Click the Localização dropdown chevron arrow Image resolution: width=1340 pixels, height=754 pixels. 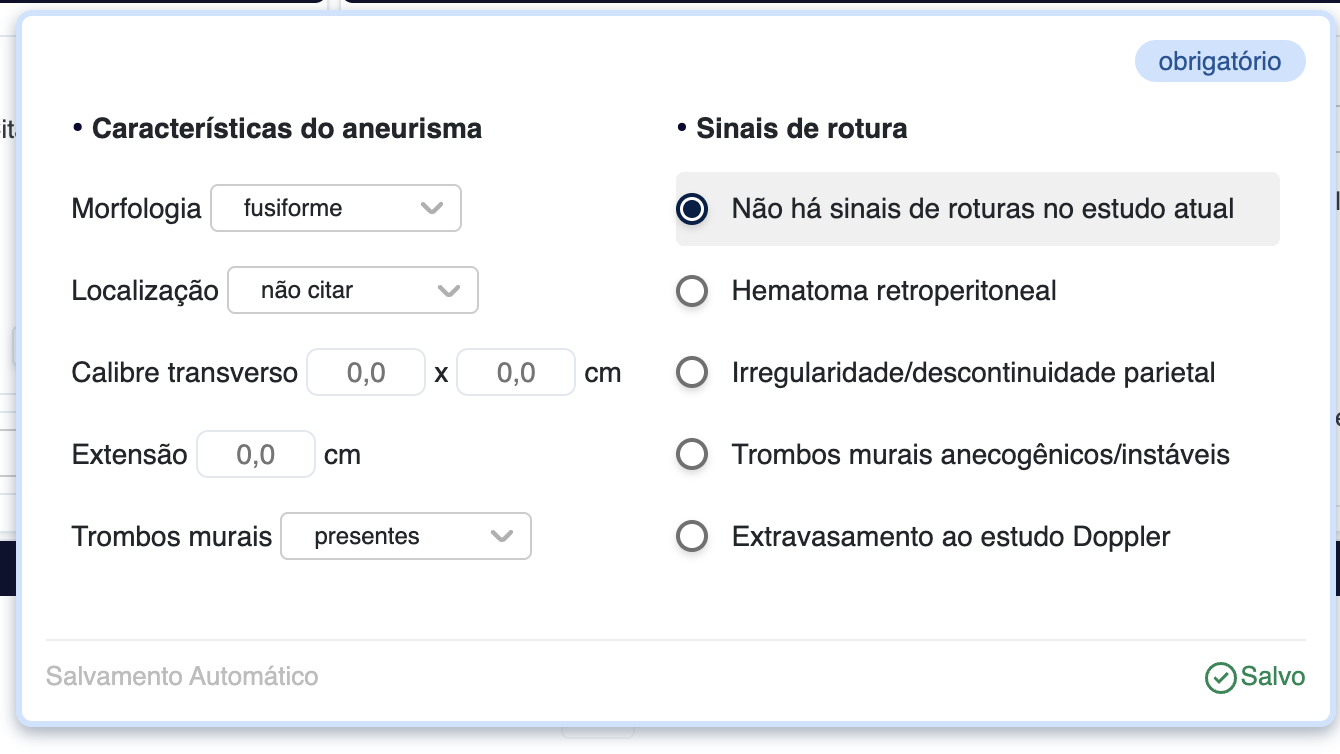pos(449,290)
